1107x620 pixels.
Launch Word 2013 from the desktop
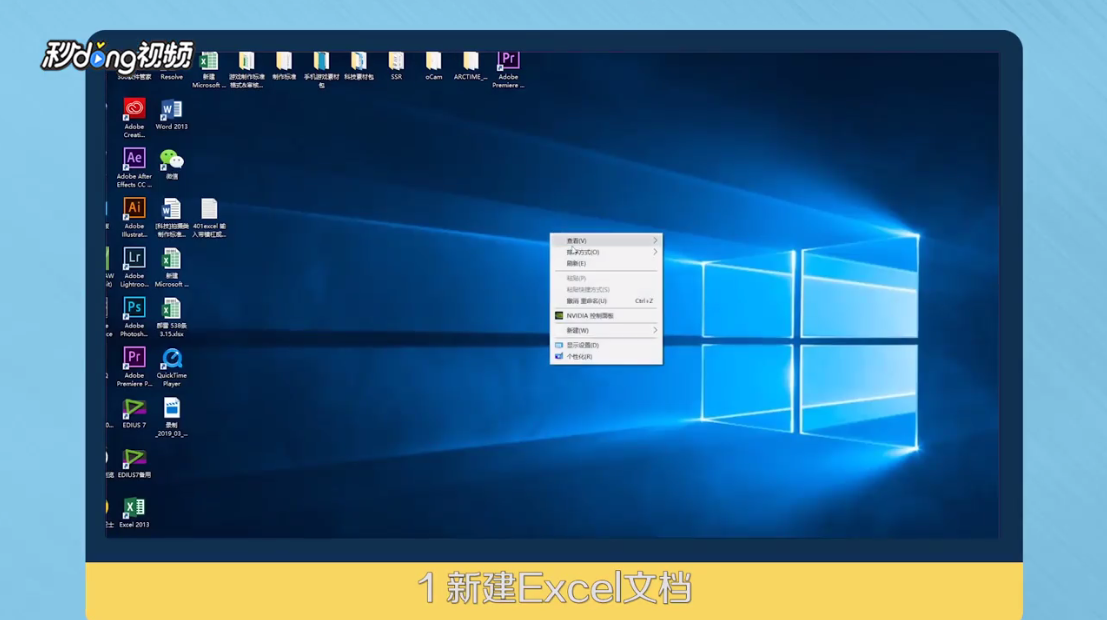point(172,114)
